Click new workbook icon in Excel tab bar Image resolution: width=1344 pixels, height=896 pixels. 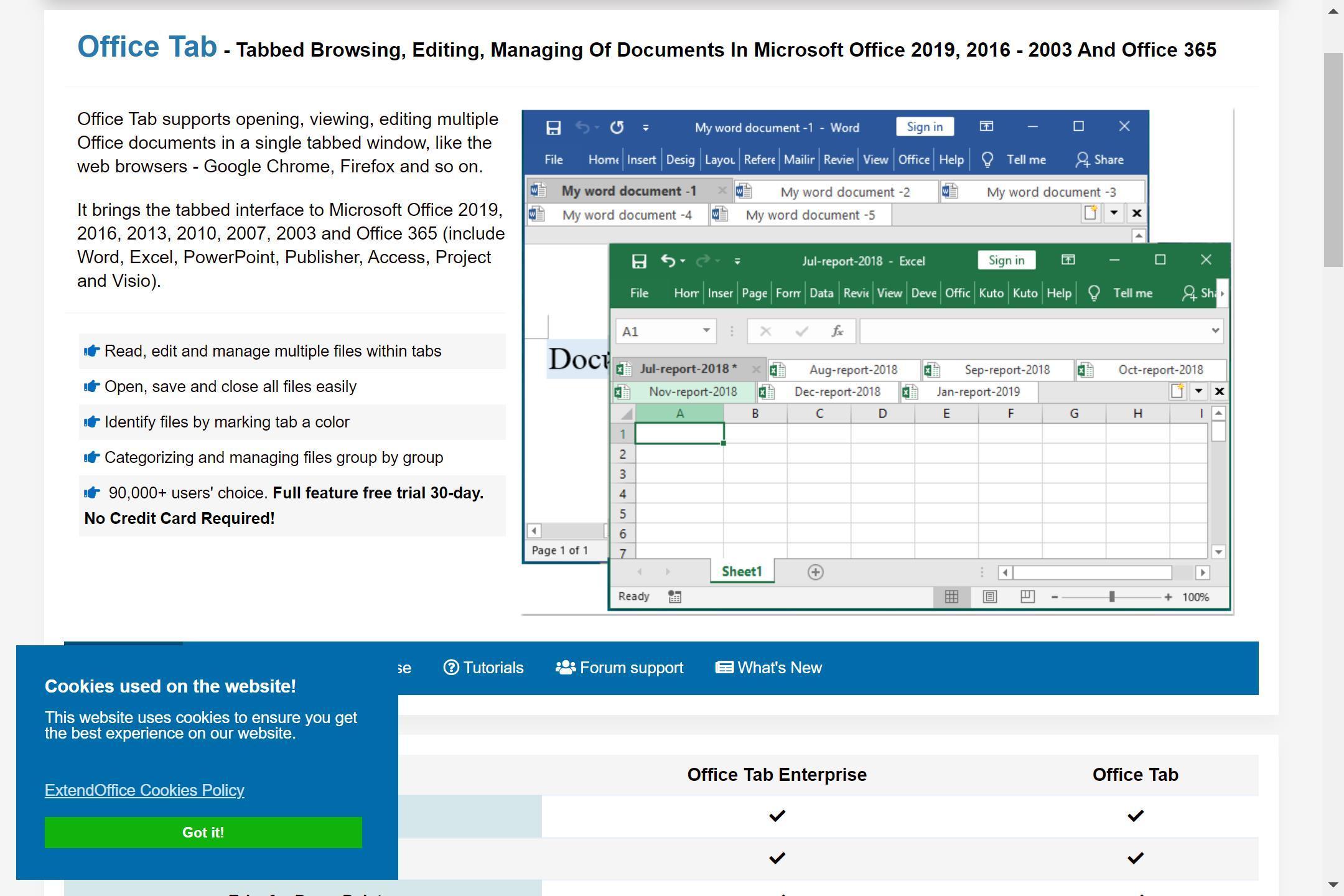pos(1177,391)
